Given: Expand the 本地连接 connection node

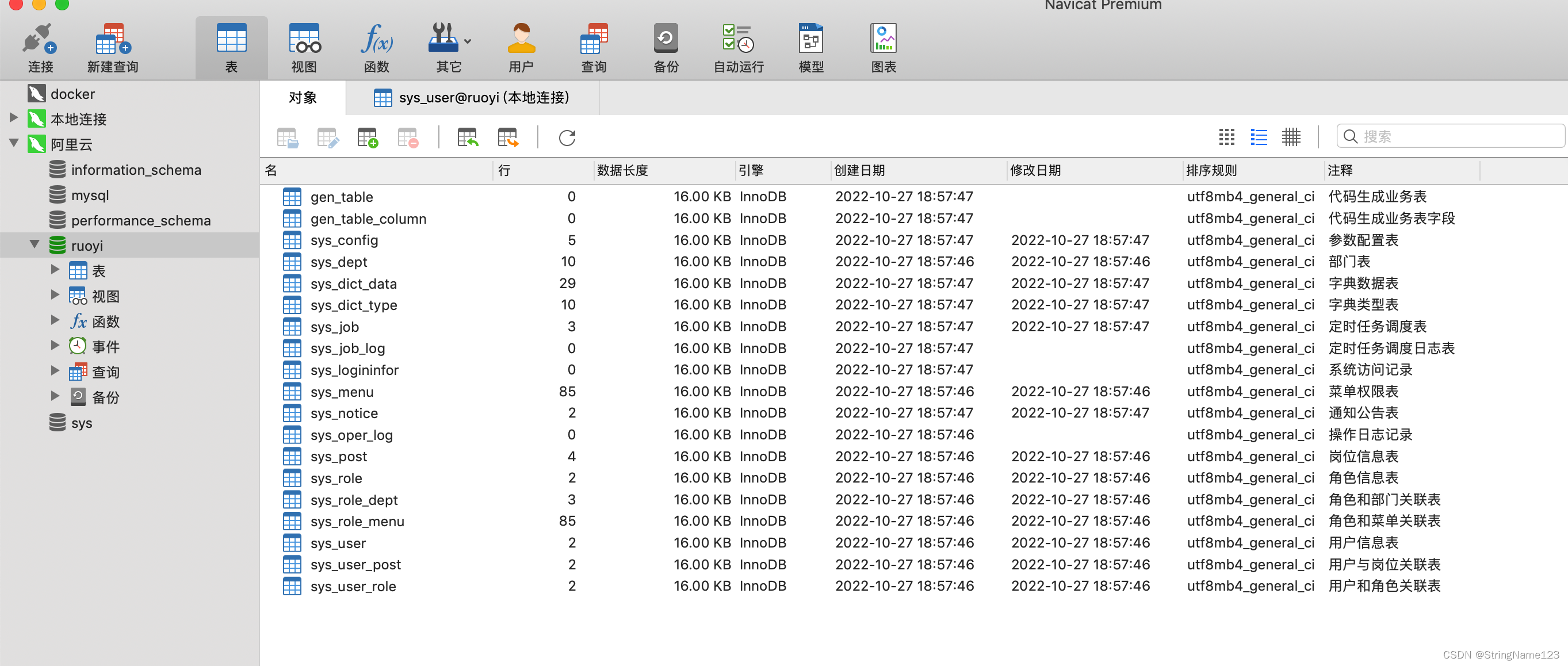Looking at the screenshot, I should (x=13, y=117).
